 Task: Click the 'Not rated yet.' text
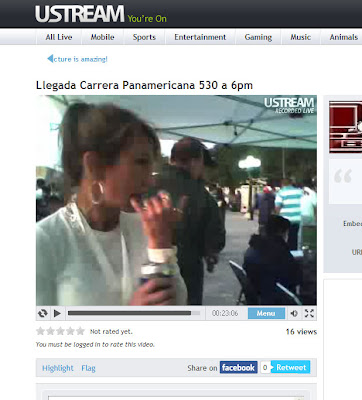point(111,332)
